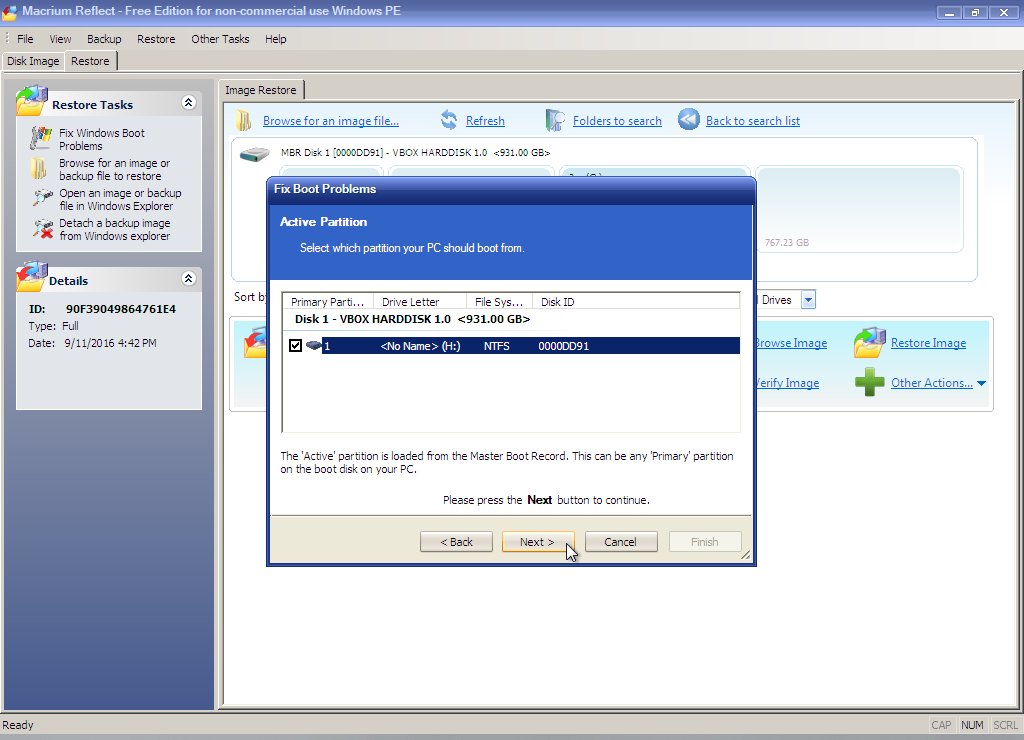Viewport: 1024px width, 740px height.
Task: Click the green plus Other Actions icon
Action: [x=869, y=383]
